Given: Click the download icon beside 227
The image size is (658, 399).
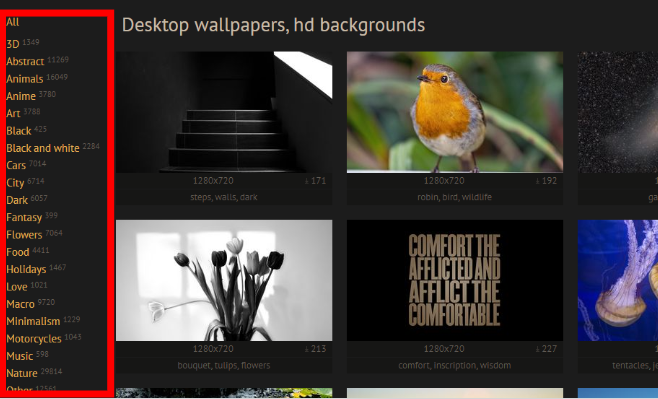Looking at the screenshot, I should pos(538,349).
